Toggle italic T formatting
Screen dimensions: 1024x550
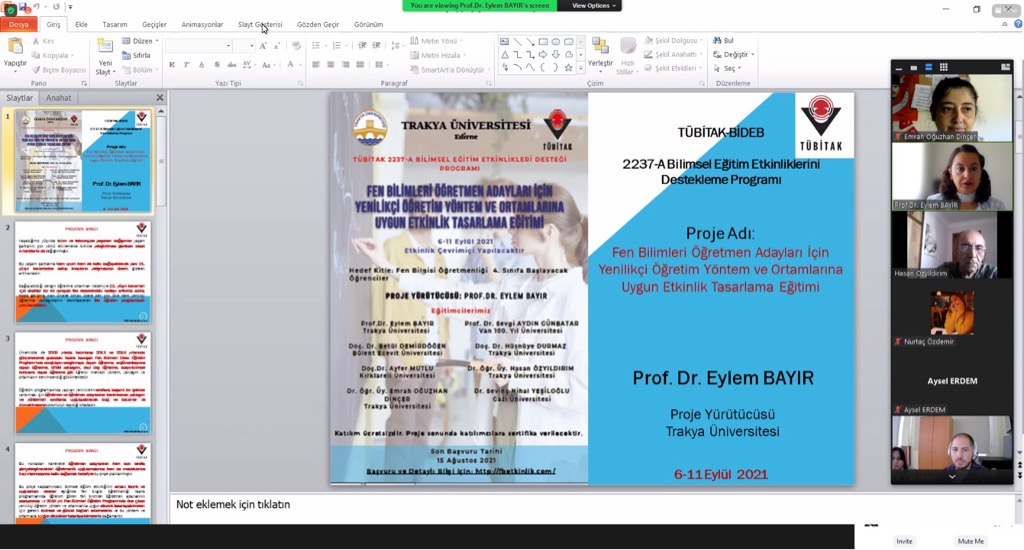[x=187, y=65]
